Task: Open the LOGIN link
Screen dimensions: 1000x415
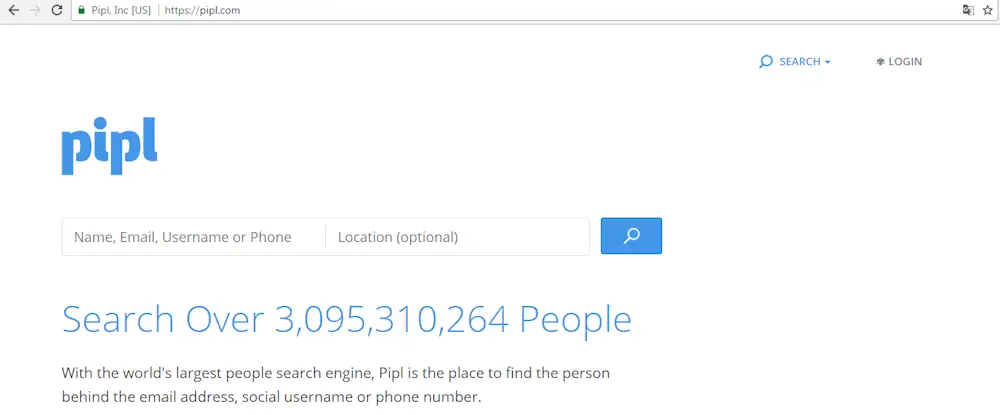Action: (x=905, y=62)
